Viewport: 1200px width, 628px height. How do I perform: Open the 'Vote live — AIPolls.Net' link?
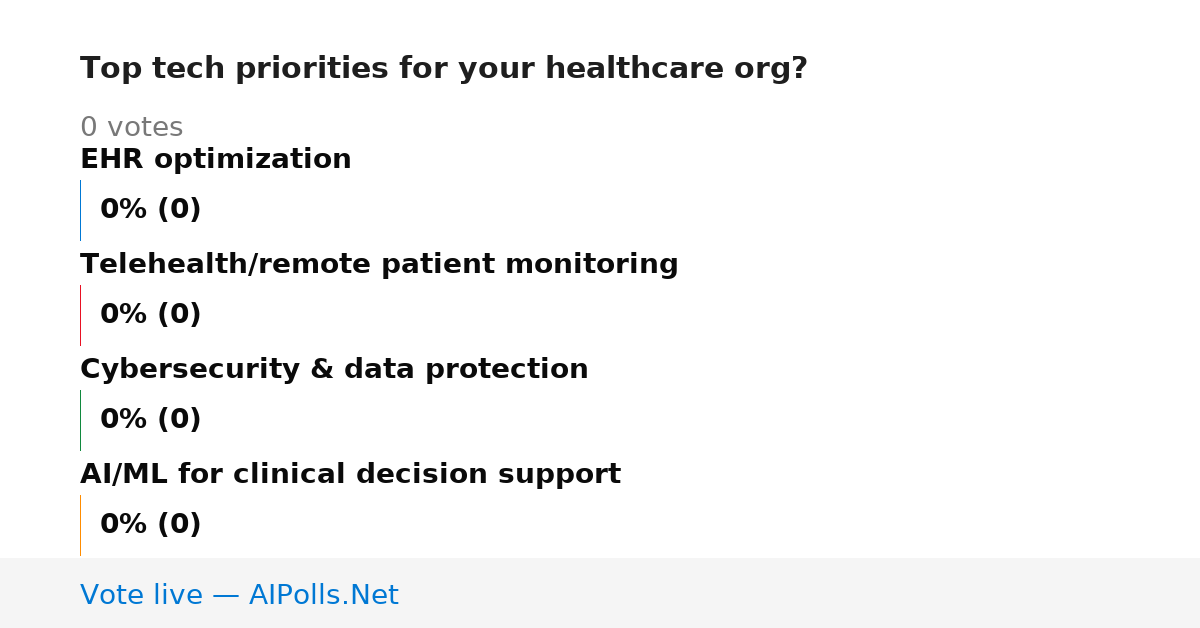pyautogui.click(x=239, y=596)
